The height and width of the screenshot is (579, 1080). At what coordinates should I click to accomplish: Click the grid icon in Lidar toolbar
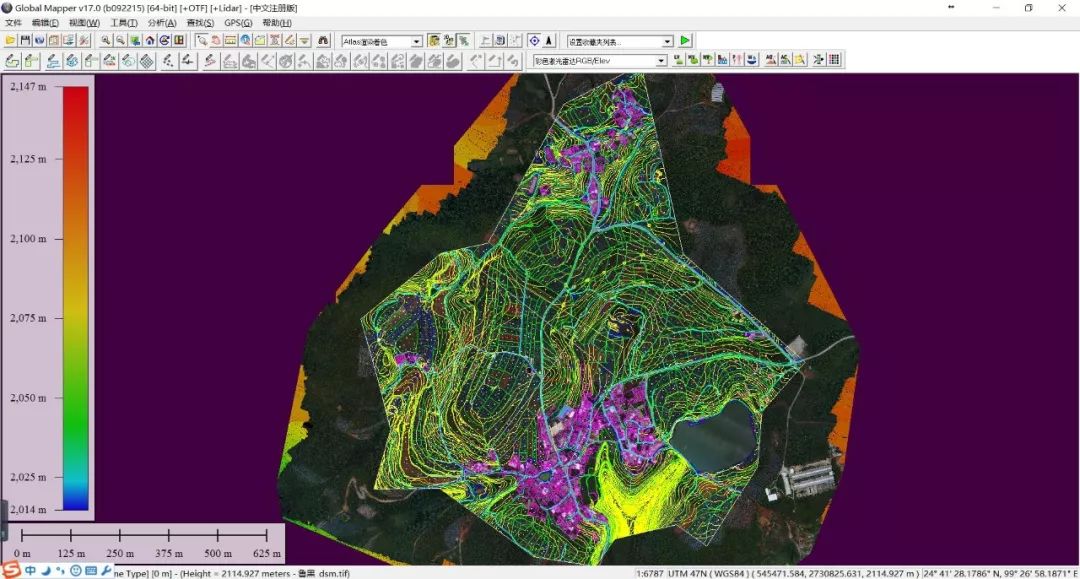(x=834, y=60)
